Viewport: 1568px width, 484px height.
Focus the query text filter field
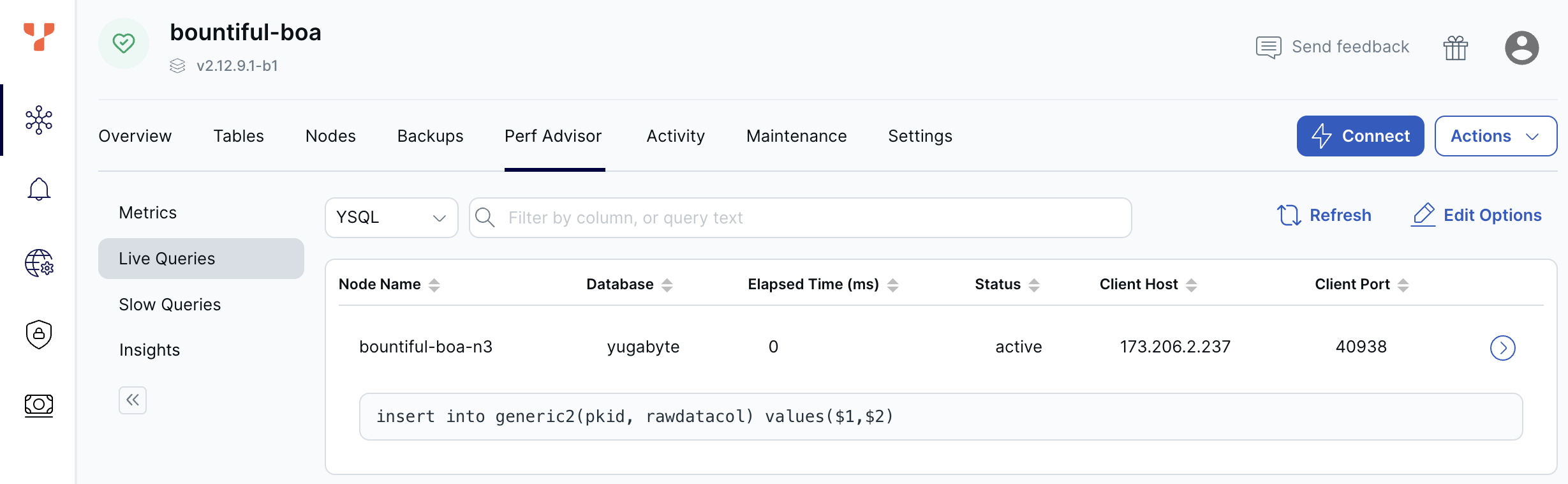810,218
